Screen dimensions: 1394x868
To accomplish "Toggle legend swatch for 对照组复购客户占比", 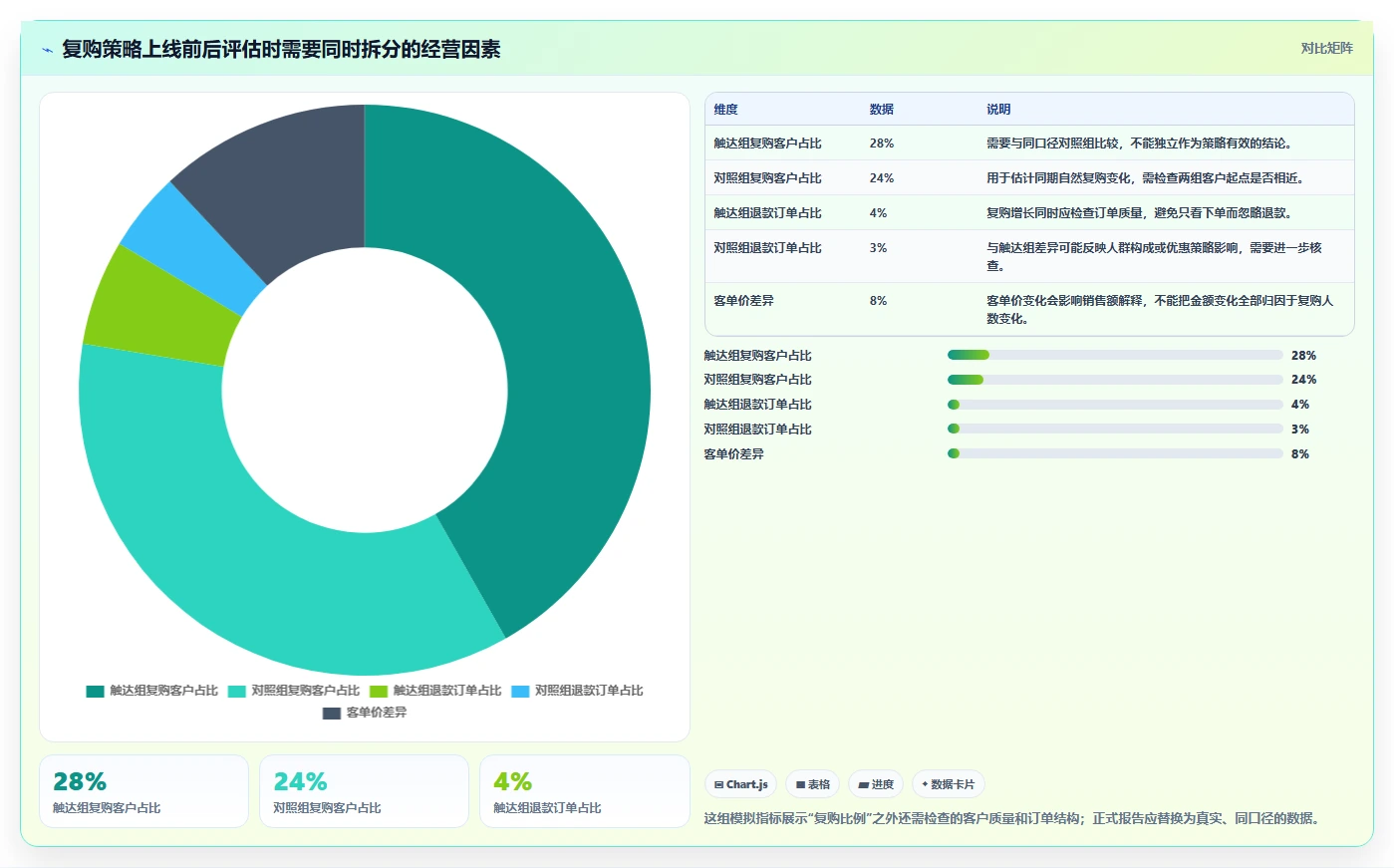I will tap(236, 691).
